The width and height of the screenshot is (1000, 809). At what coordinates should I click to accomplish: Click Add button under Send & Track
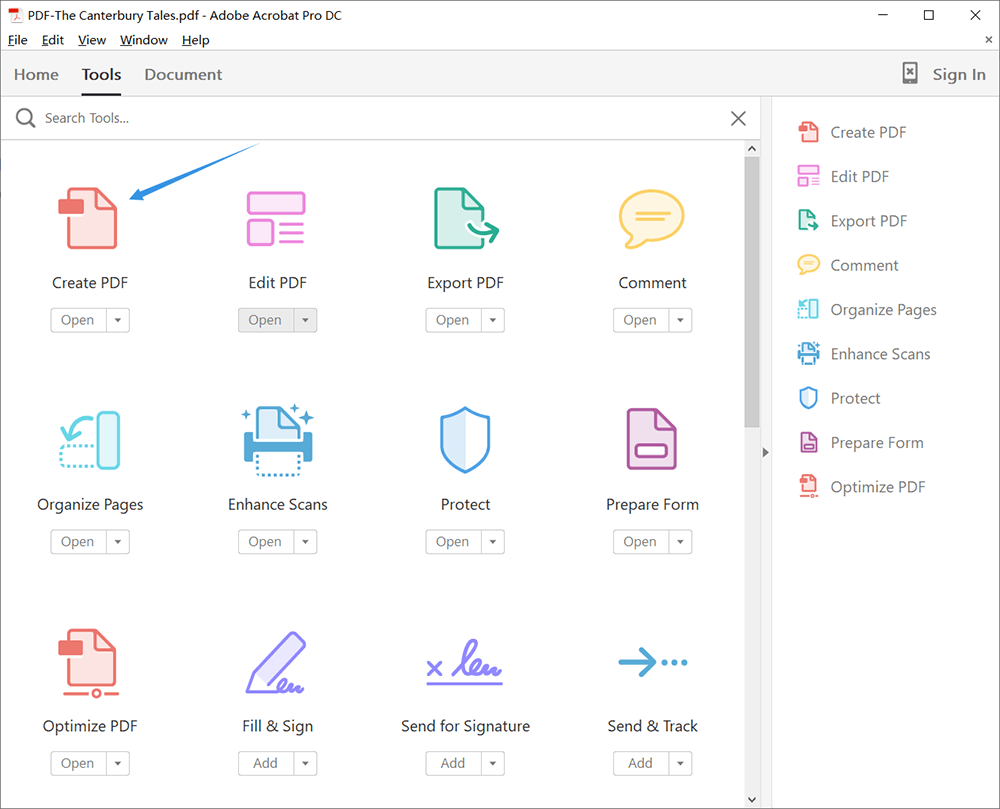[x=640, y=764]
